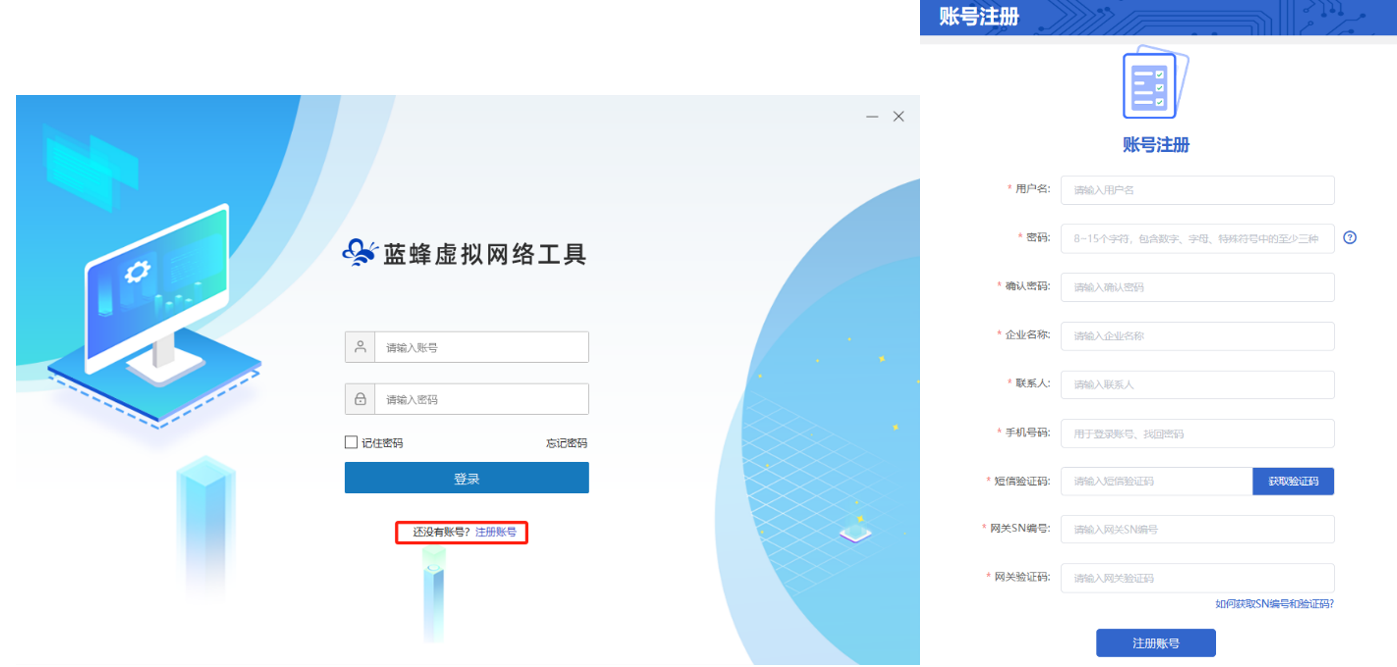Click the 短信验证码 field label

(1022, 481)
